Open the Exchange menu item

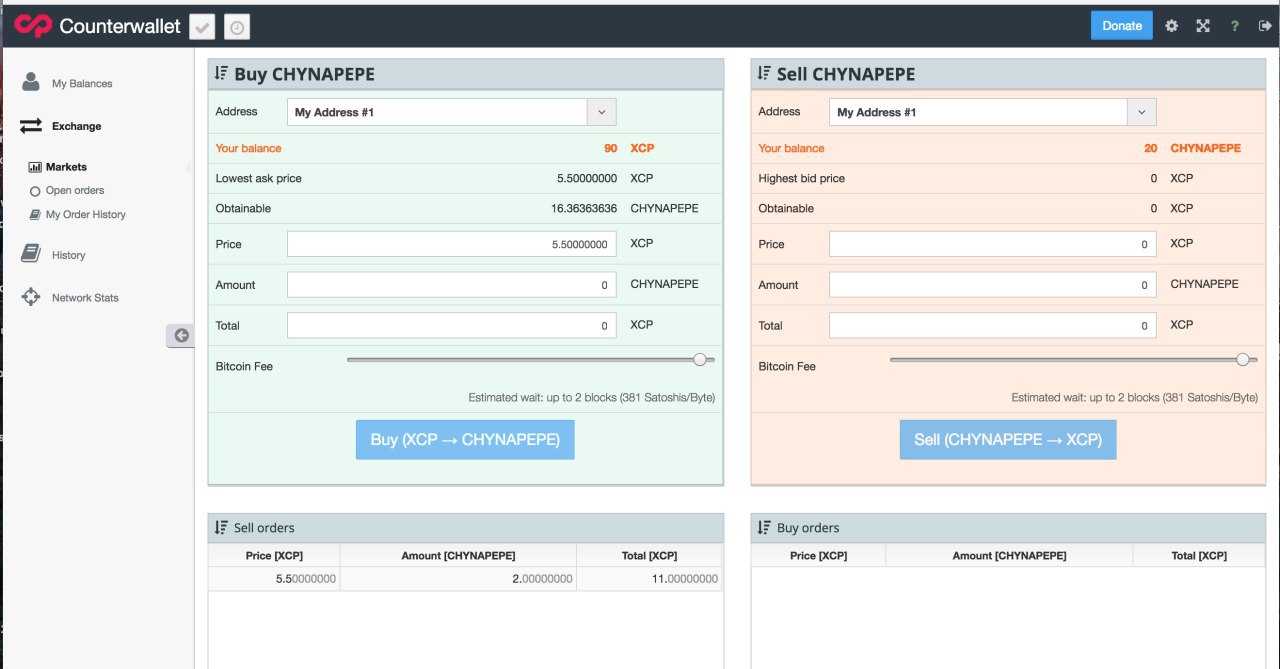77,126
